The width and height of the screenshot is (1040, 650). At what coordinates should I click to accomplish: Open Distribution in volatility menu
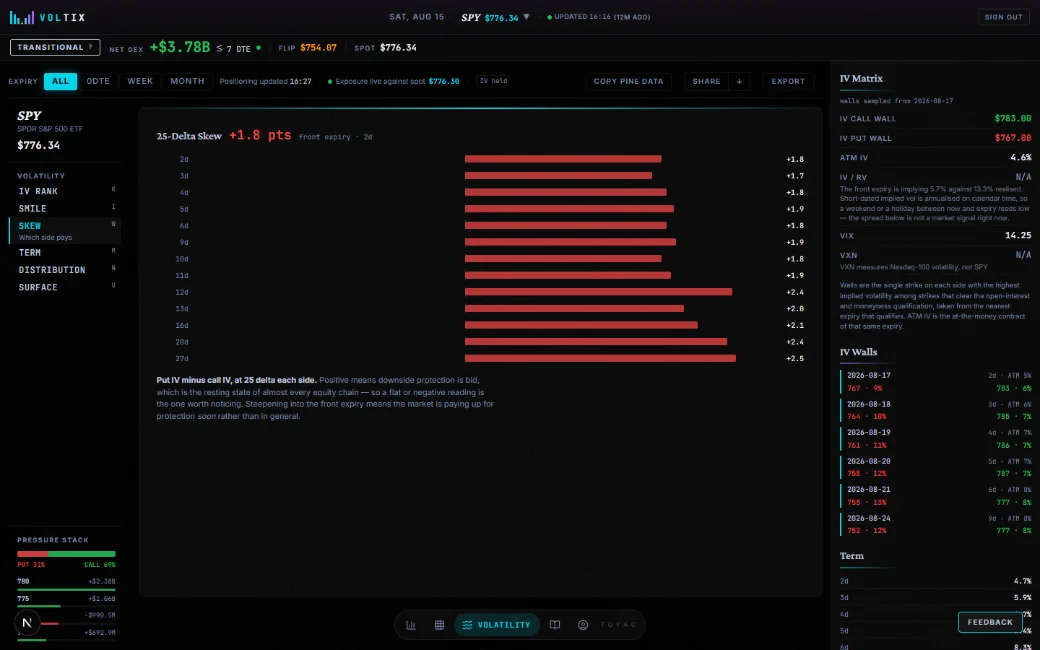(65, 270)
